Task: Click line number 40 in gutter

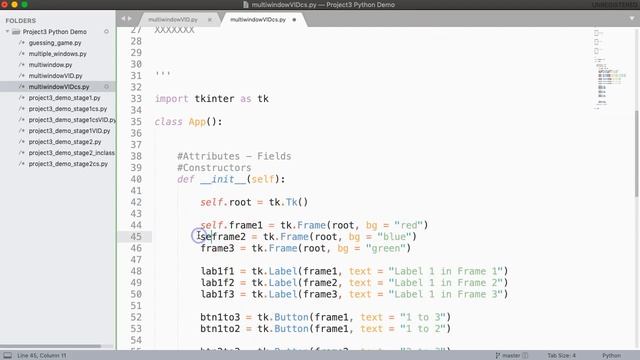Action: [x=136, y=179]
